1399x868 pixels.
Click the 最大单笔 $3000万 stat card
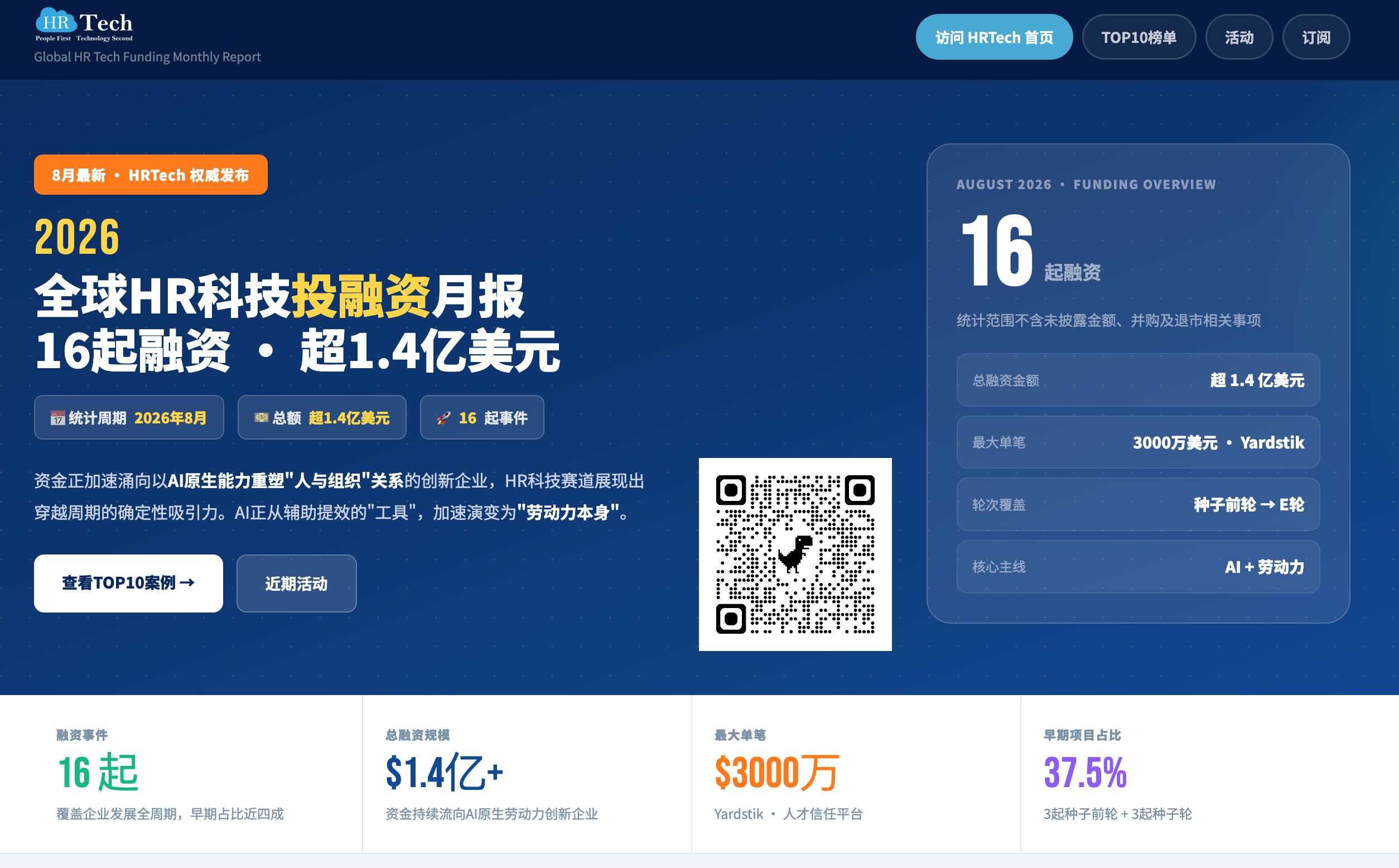(x=856, y=774)
